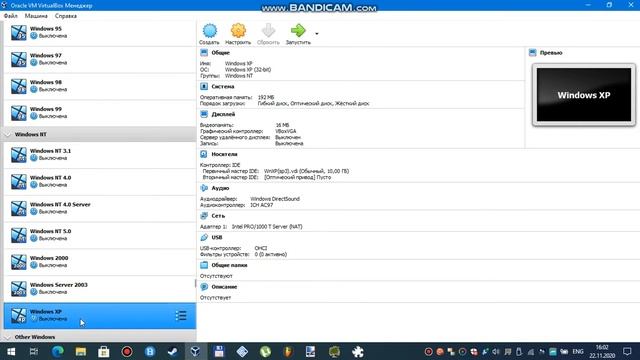Open the Windows Start button

(11, 351)
